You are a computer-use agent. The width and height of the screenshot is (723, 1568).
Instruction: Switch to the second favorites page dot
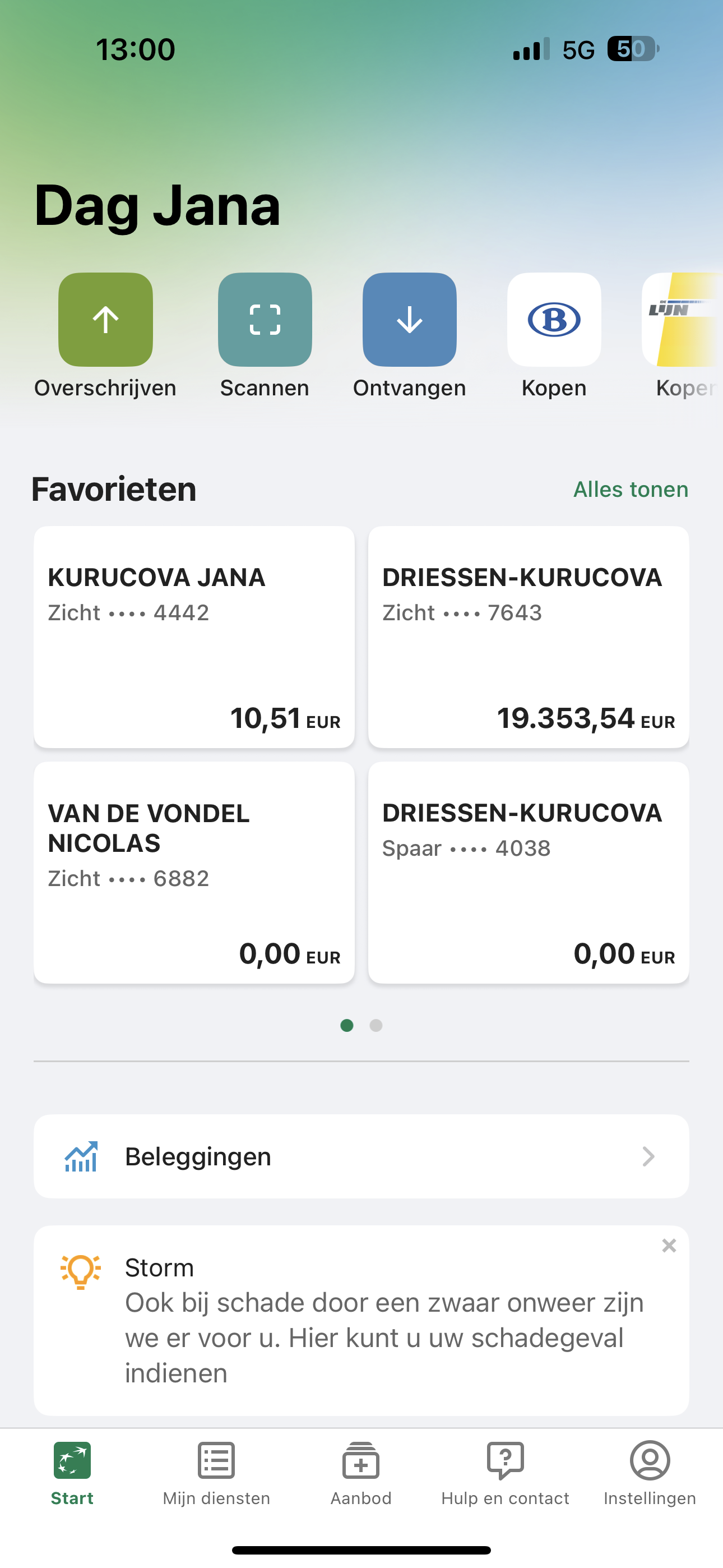[376, 1026]
